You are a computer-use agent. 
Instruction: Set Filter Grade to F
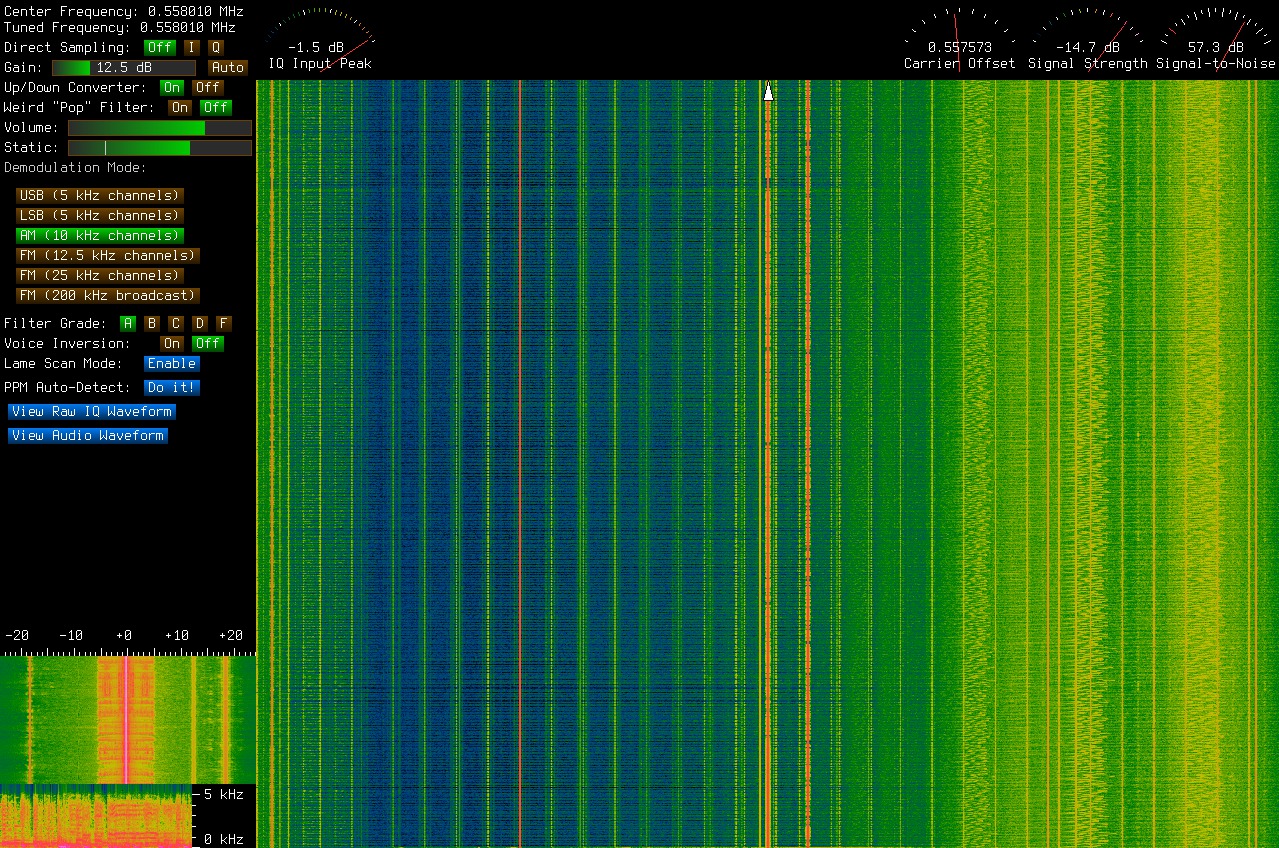tap(223, 323)
